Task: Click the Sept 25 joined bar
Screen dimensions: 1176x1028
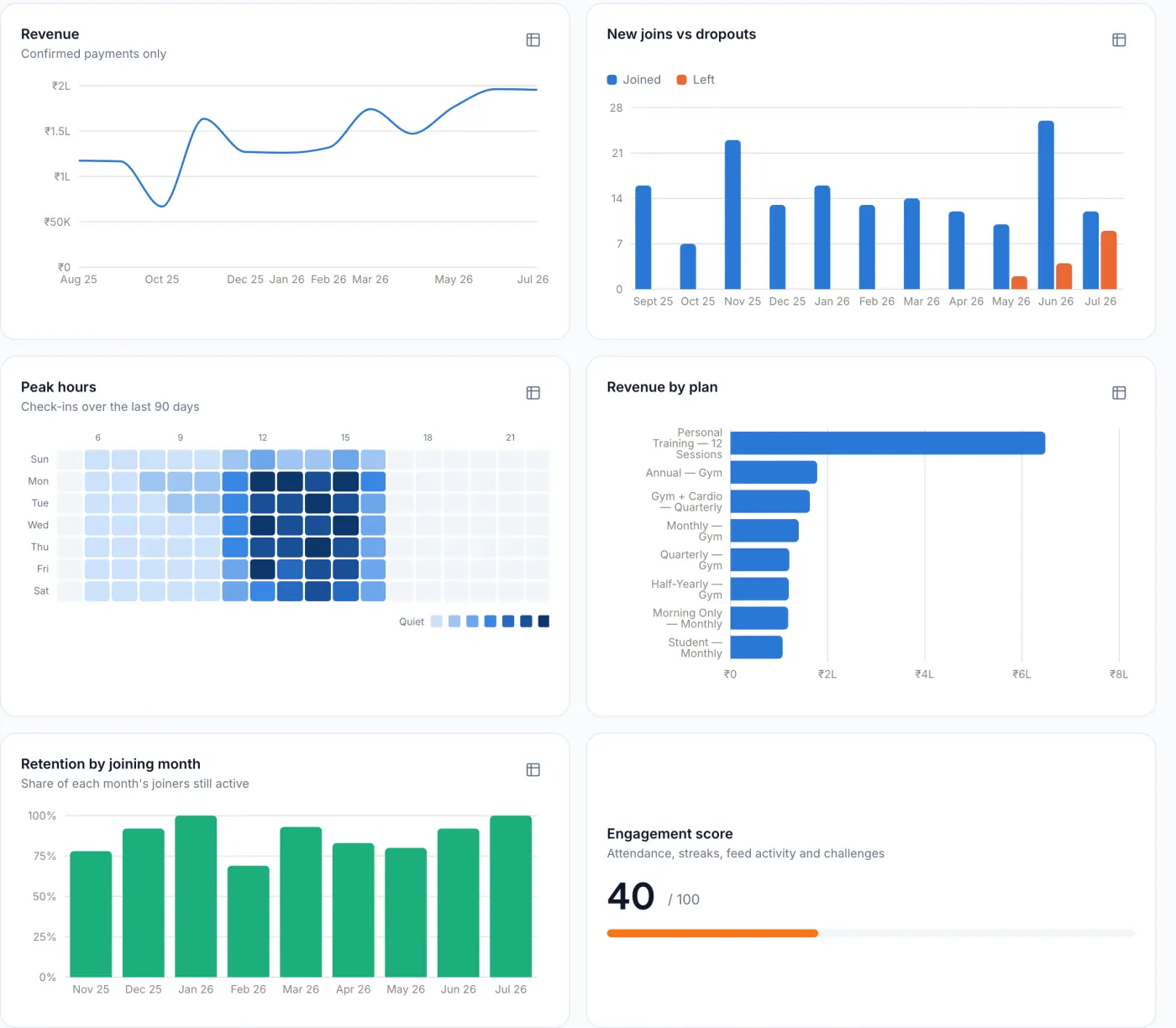Action: [x=643, y=238]
